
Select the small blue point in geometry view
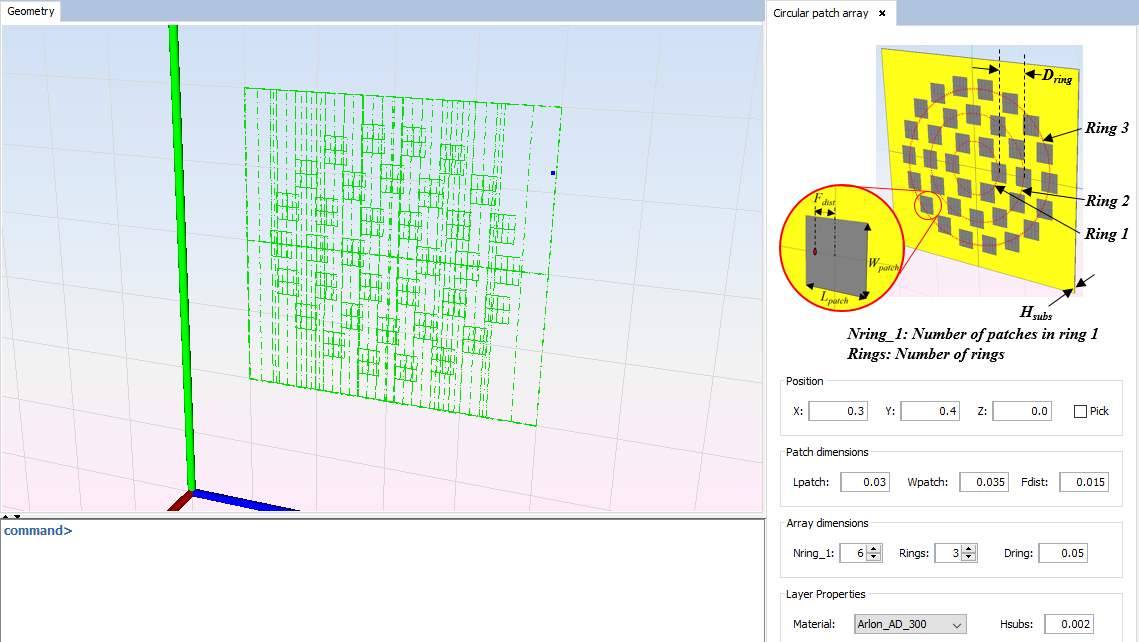click(x=553, y=173)
